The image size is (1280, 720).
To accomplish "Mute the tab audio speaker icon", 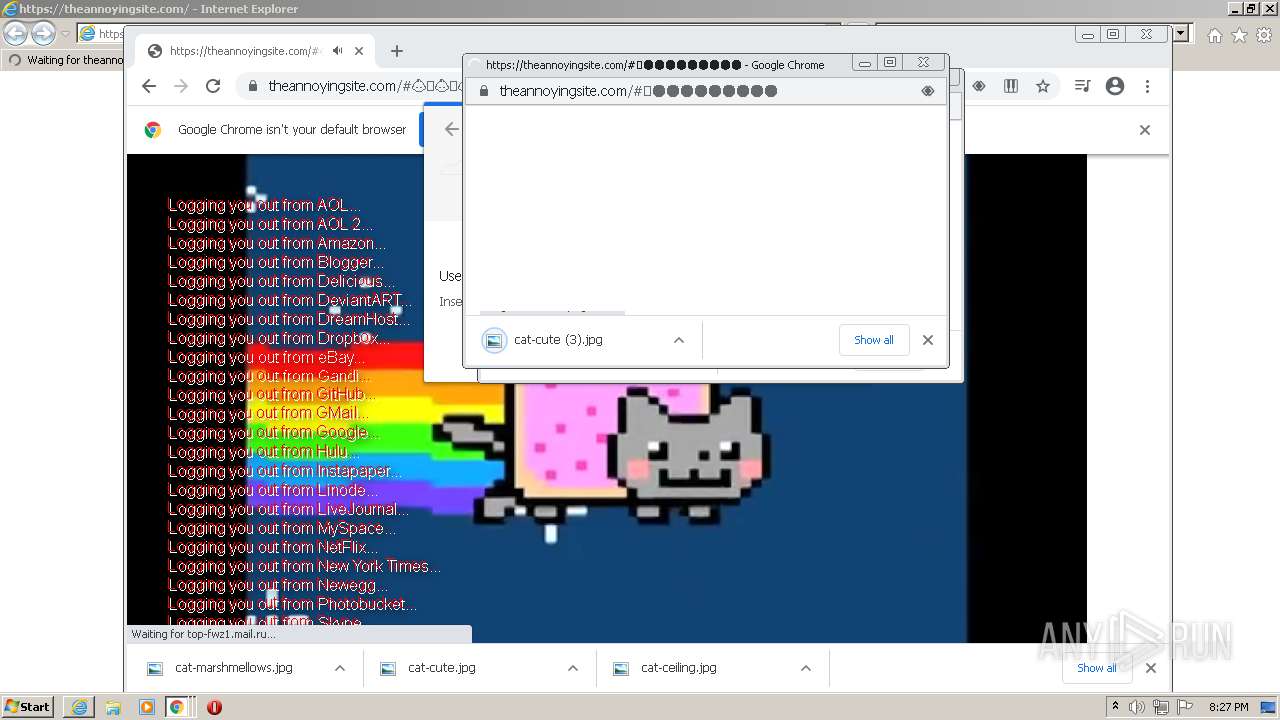I will pos(337,51).
